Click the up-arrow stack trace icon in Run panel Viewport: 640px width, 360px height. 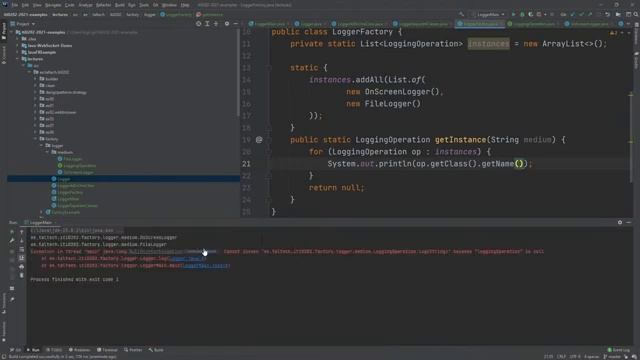tap(22, 232)
